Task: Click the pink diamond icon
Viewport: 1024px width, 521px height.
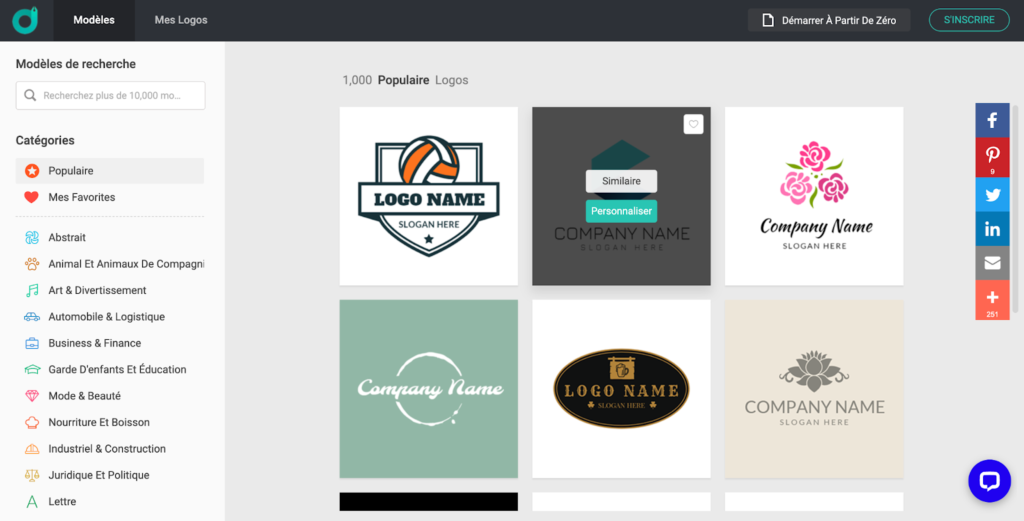Action: [x=31, y=396]
